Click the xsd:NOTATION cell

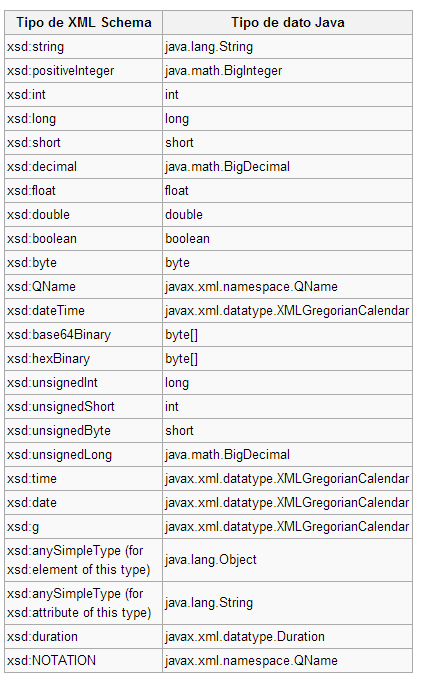coord(84,660)
